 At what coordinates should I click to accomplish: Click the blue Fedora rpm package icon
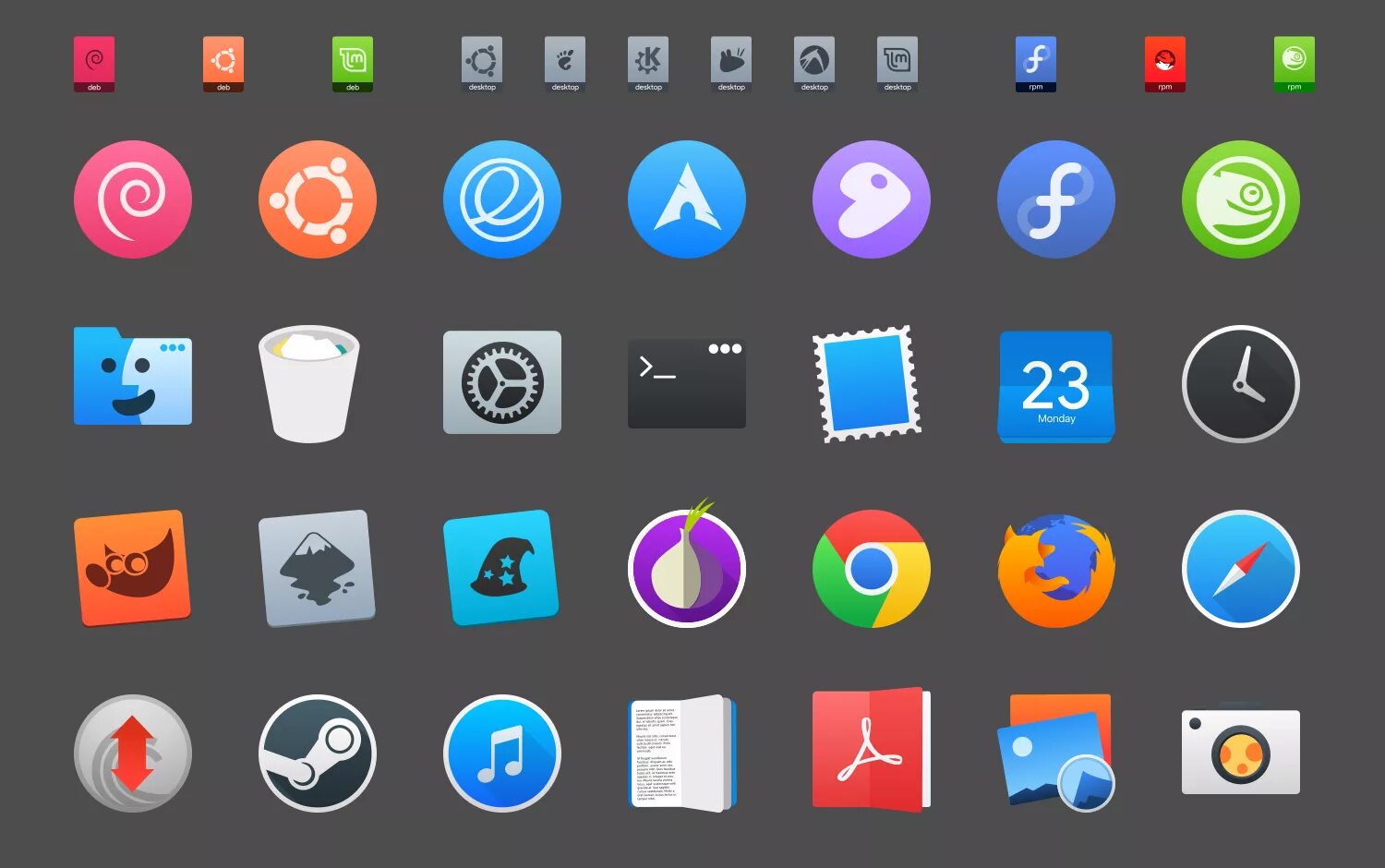click(x=1036, y=65)
